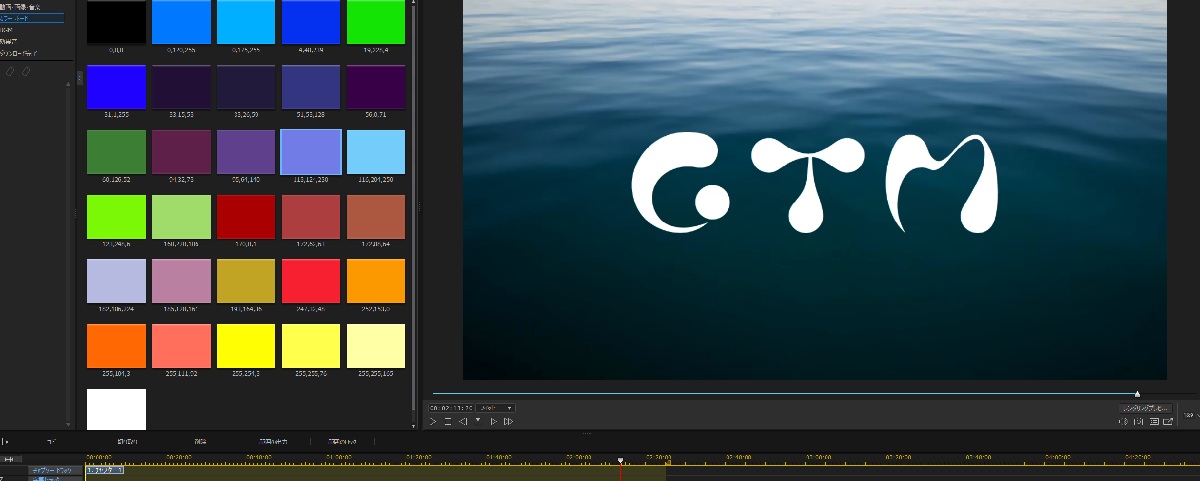Select the royal blue 4,40,2x9 swatch
The height and width of the screenshot is (481, 1200).
click(311, 21)
